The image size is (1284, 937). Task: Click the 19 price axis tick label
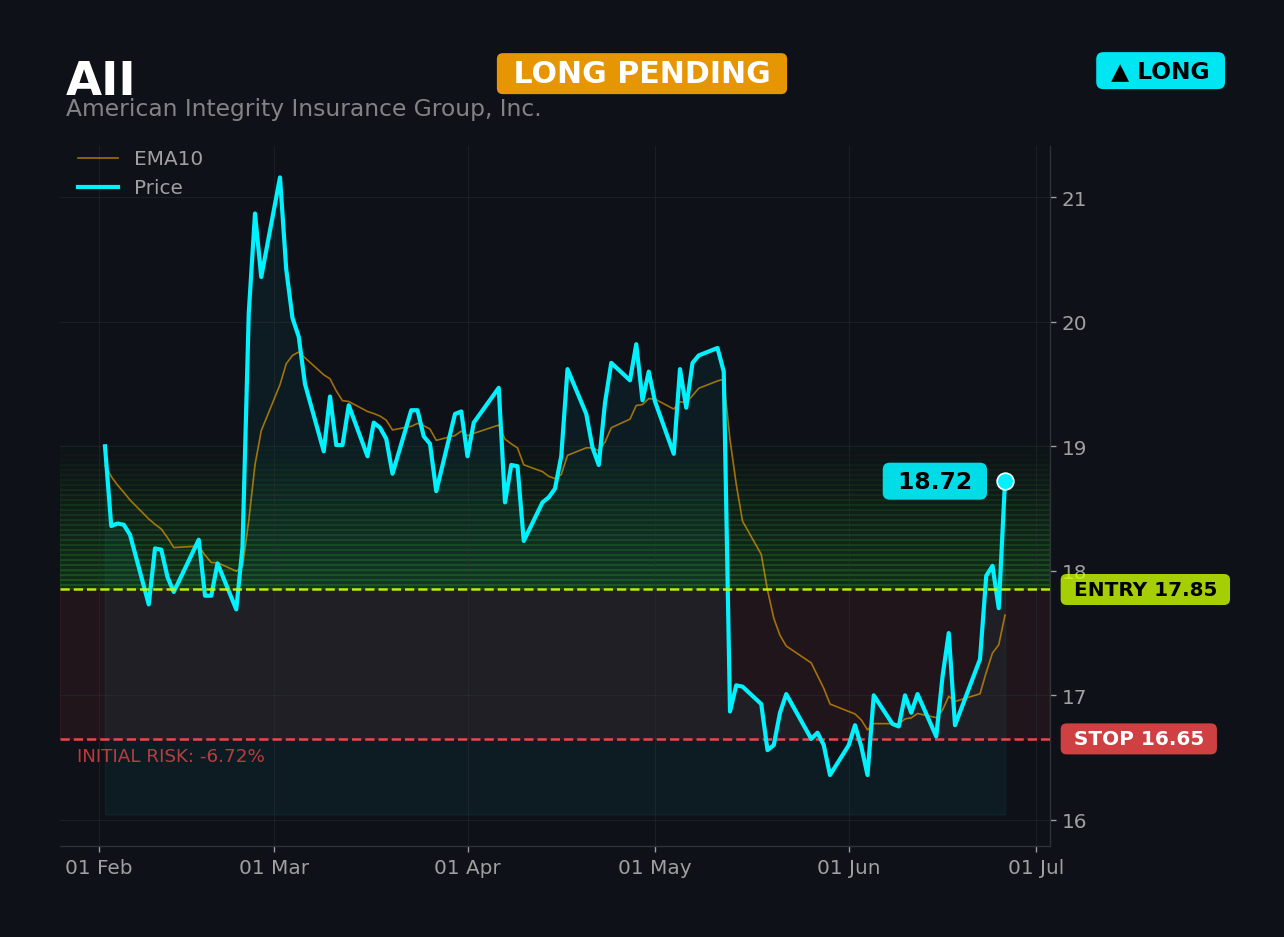(1074, 447)
